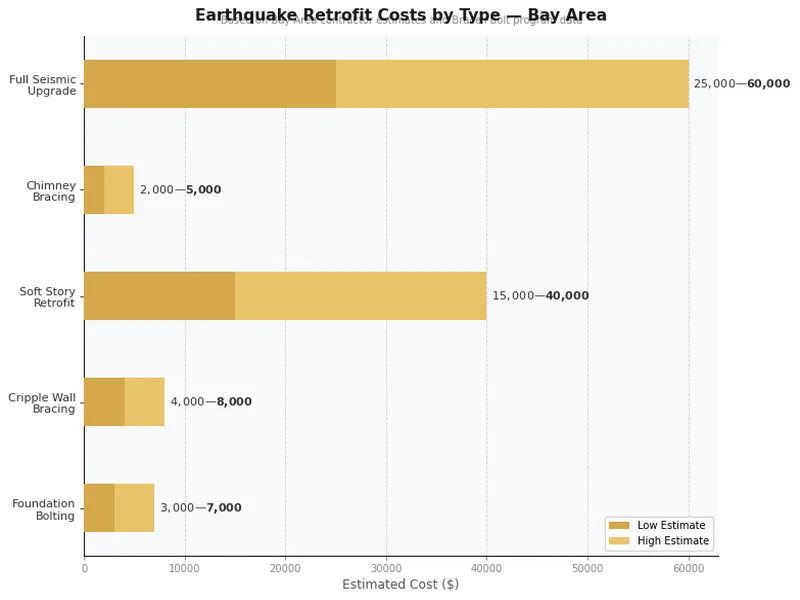
Task: Select the "Foundation Bolting" axis label
Action: point(43,509)
